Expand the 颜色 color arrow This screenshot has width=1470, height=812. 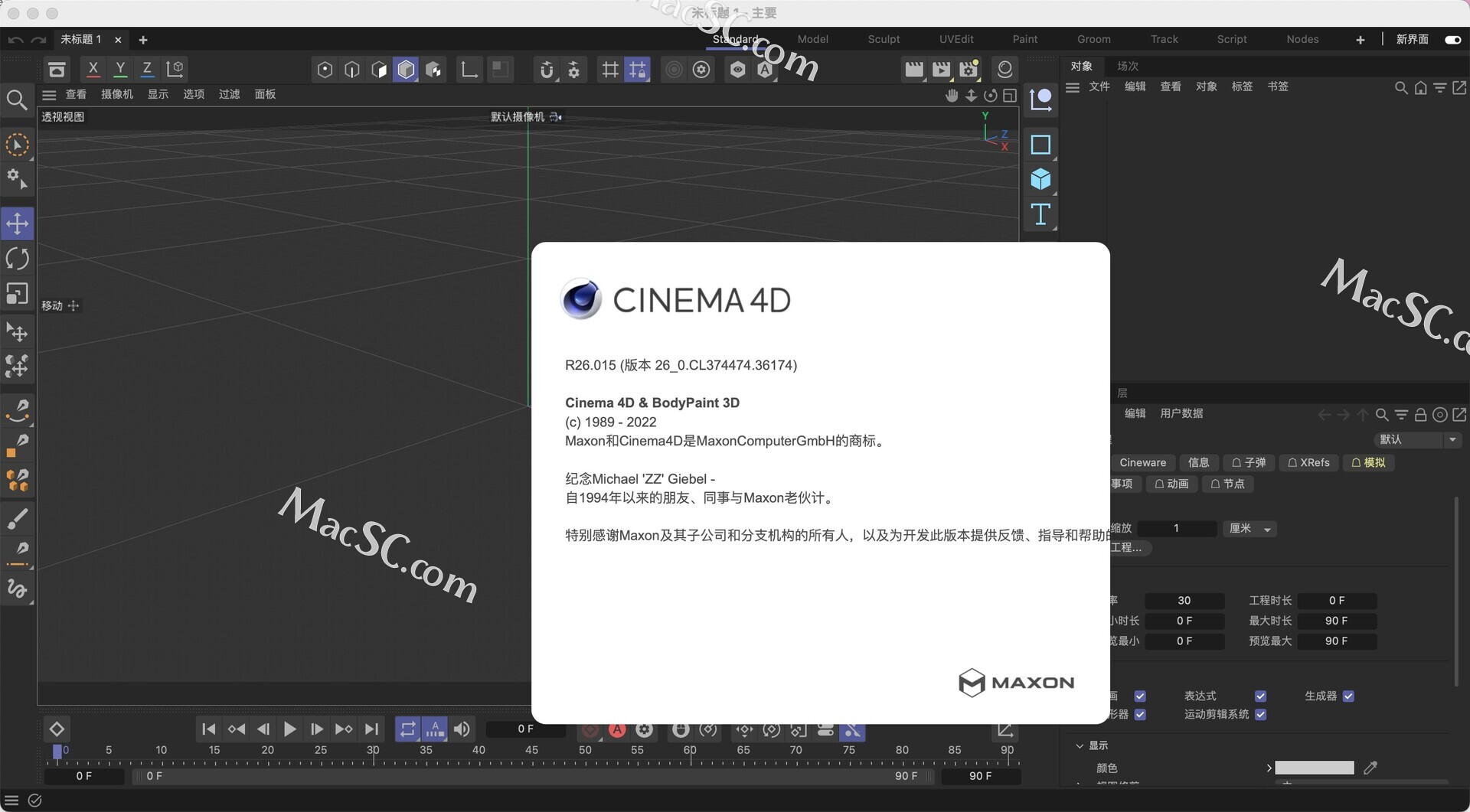point(1269,768)
